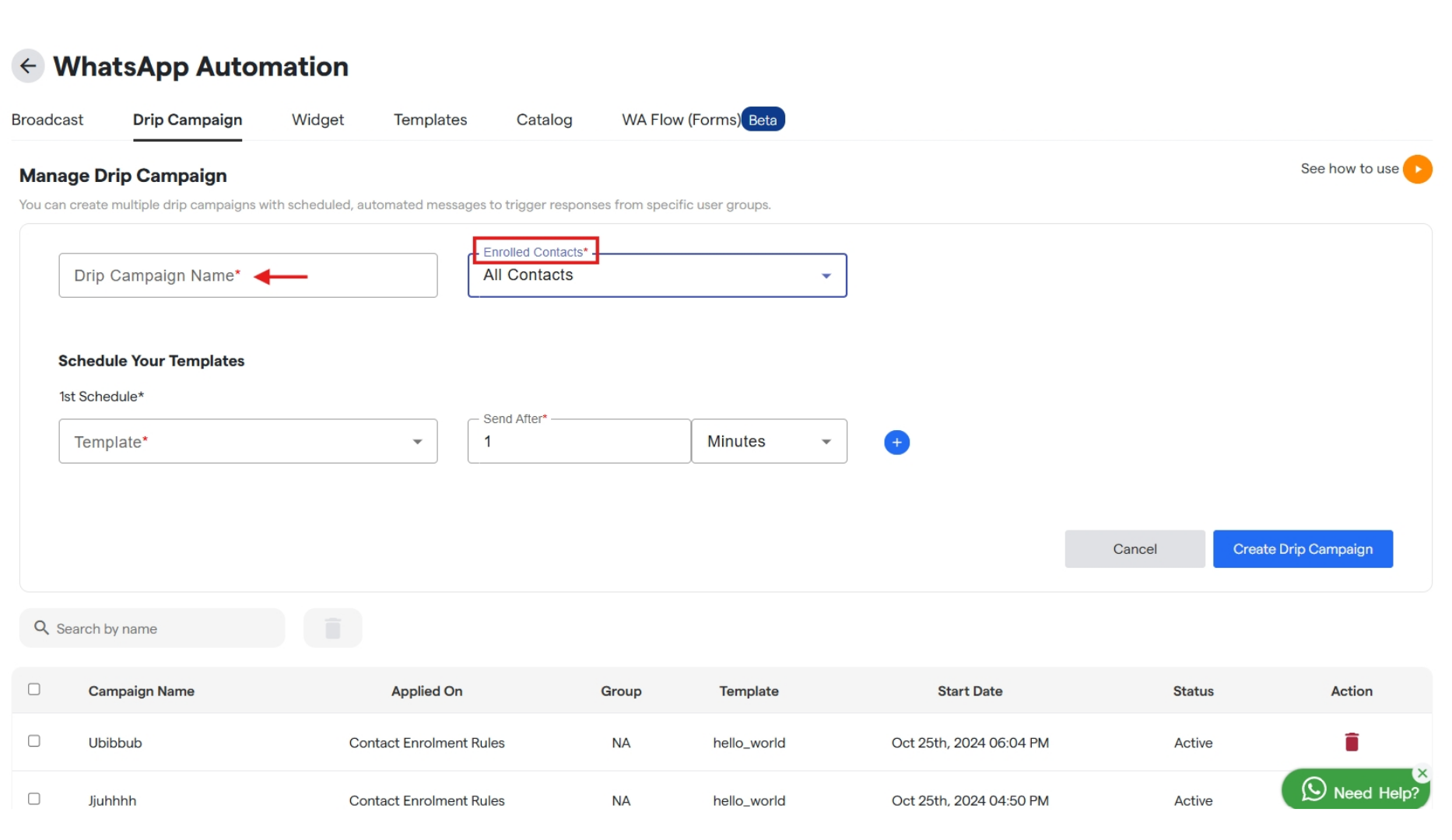
Task: Open the WA Flow (Forms) tab
Action: 681,120
